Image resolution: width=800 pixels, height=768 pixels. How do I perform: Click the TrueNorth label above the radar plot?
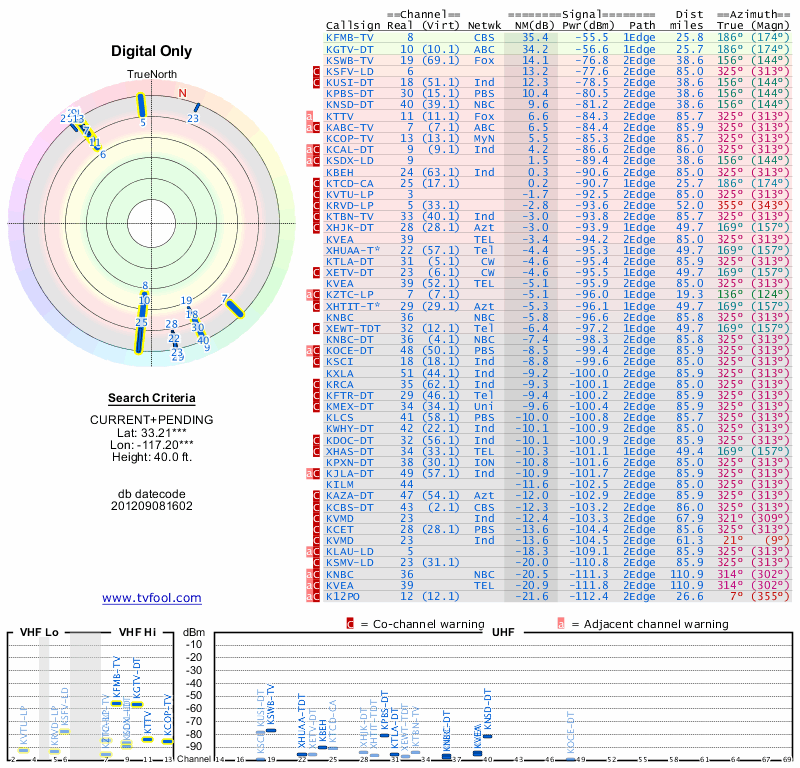(x=151, y=76)
